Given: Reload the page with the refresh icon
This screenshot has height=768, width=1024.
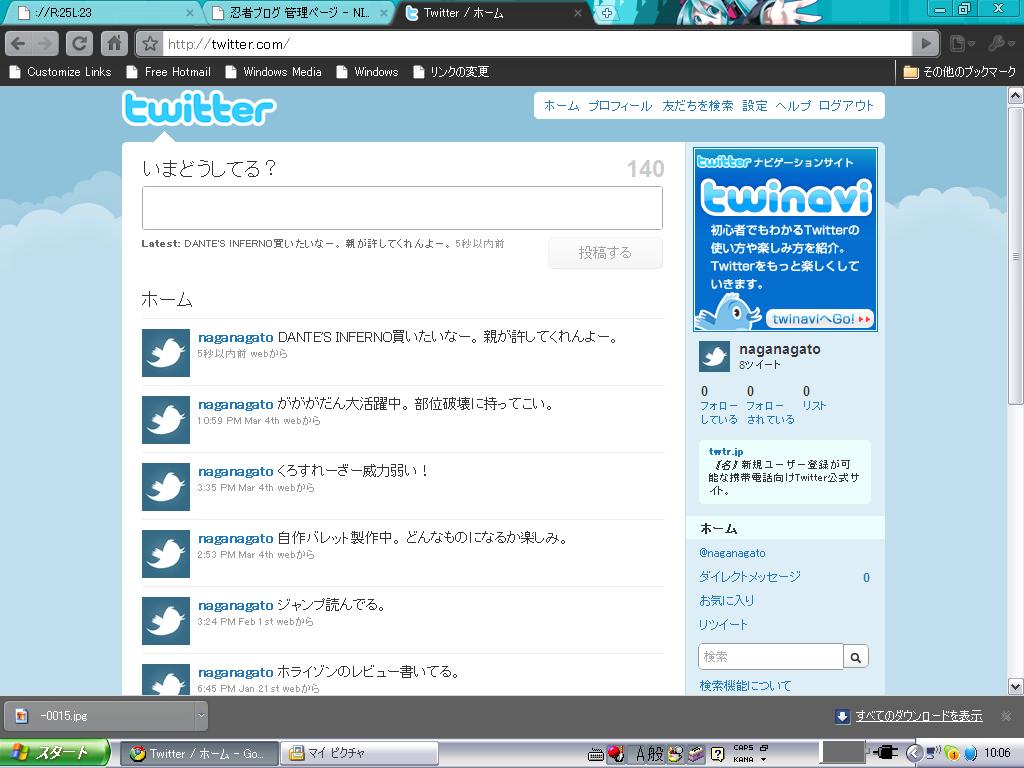Looking at the screenshot, I should [x=79, y=44].
